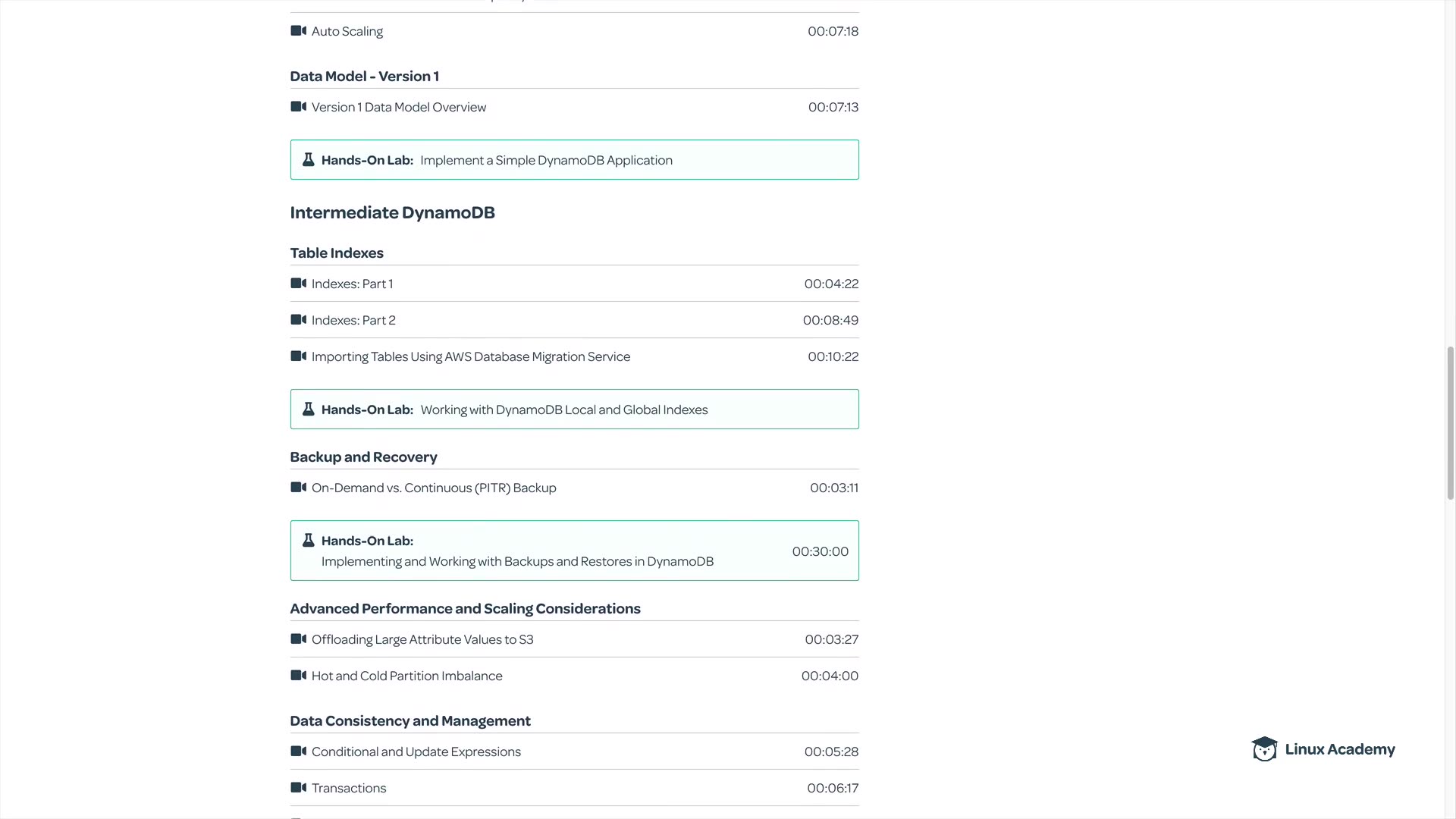The height and width of the screenshot is (819, 1456).
Task: Launch Working with DynamoDB Local and Global Indexes lab
Action: point(563,409)
